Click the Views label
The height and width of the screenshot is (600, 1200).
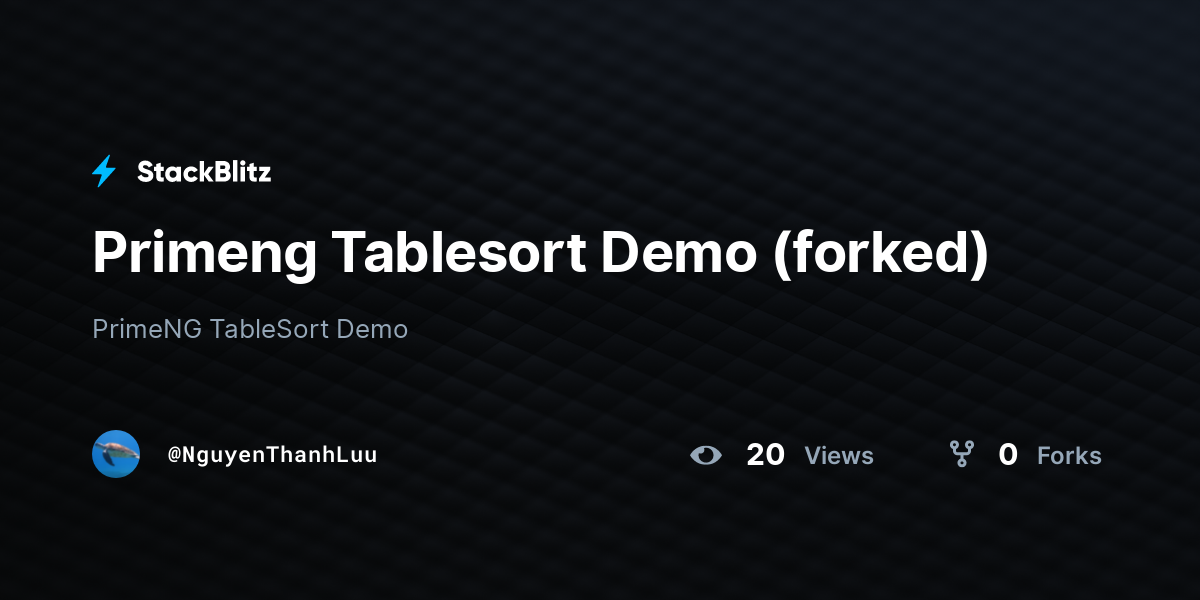coord(839,456)
